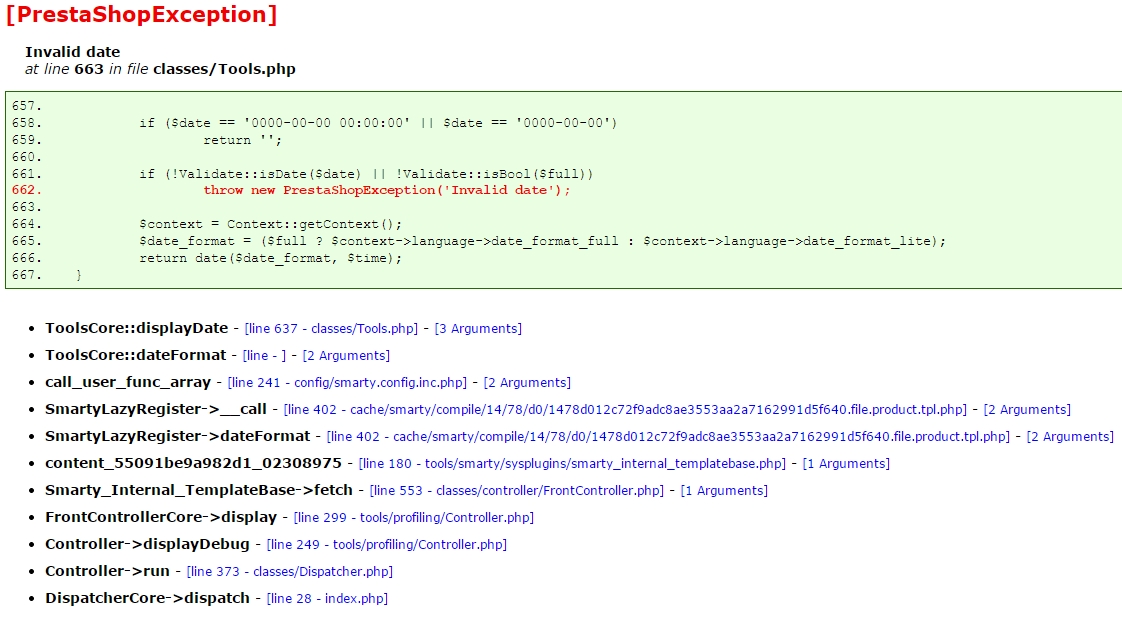Image resolution: width=1122 pixels, height=638 pixels.
Task: Click the ToolsCore::dateFormat function name
Action: [x=136, y=355]
